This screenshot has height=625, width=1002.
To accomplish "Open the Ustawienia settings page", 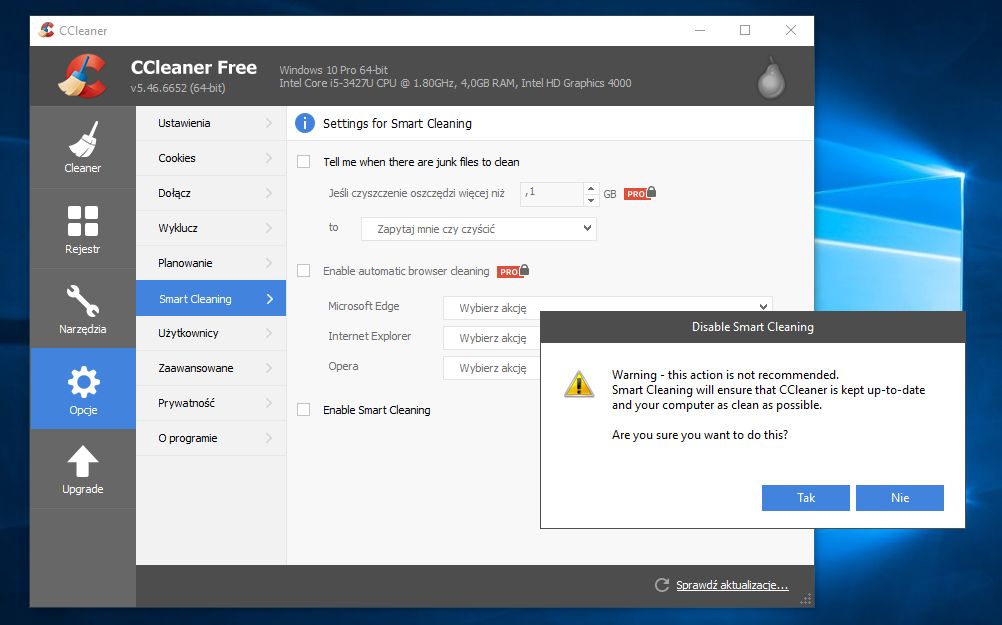I will (x=211, y=123).
